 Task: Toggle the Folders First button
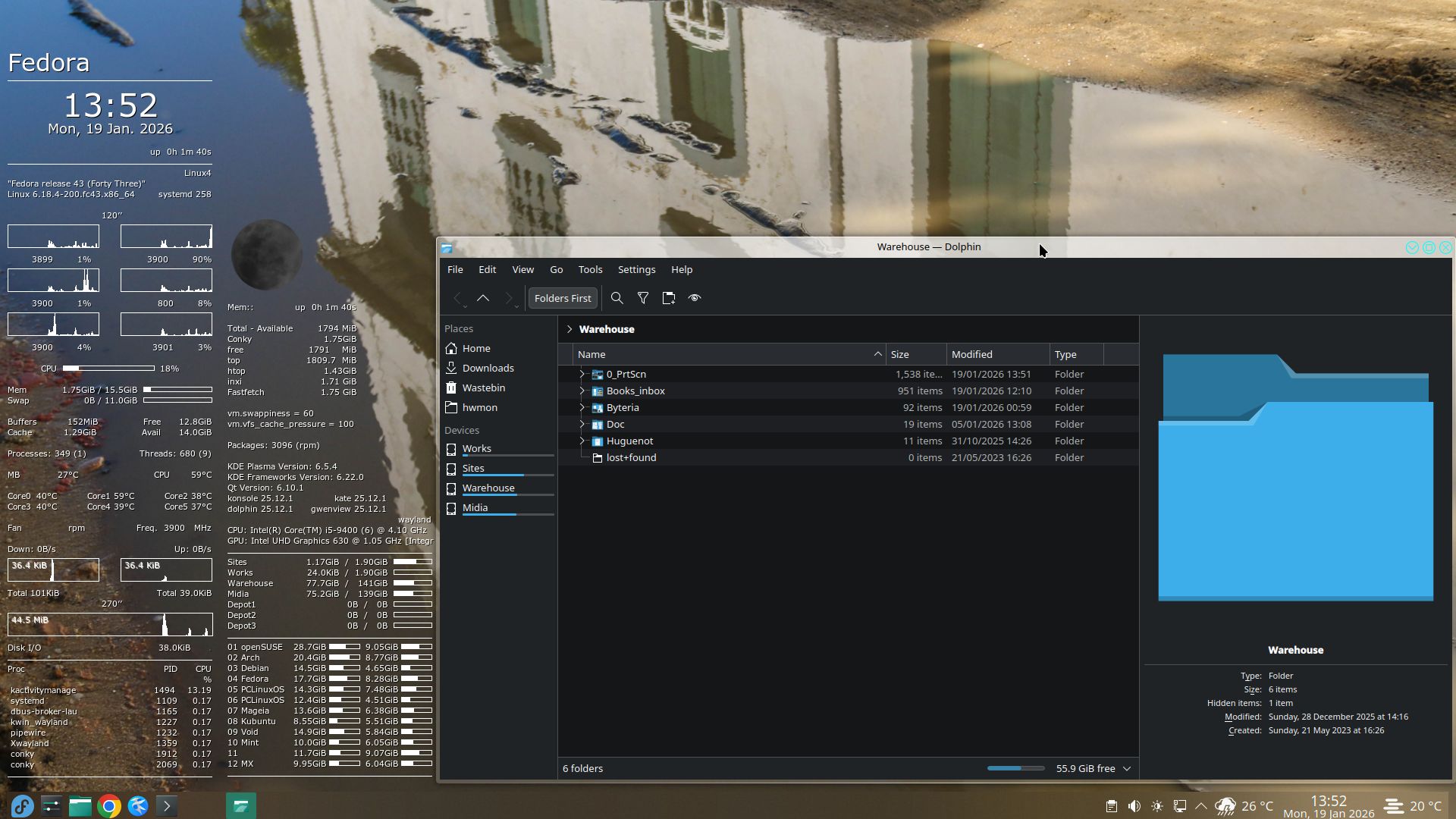tap(563, 298)
